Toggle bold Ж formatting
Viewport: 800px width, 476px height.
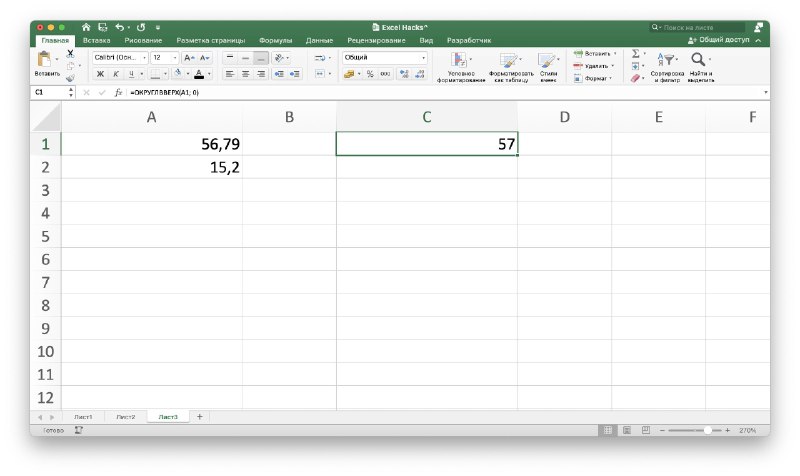click(101, 74)
